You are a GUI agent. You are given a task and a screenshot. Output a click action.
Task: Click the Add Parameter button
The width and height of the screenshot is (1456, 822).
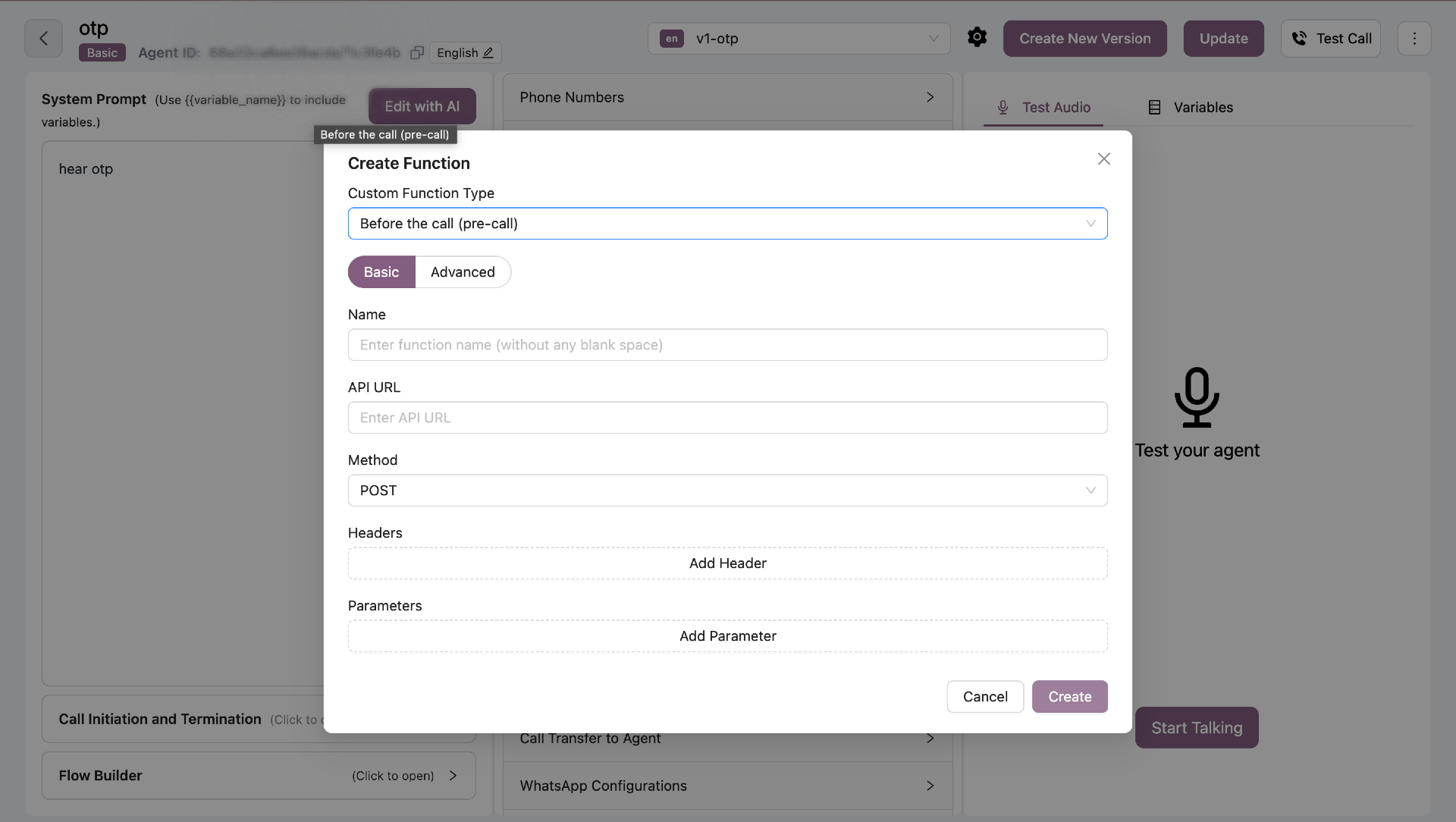[727, 636]
